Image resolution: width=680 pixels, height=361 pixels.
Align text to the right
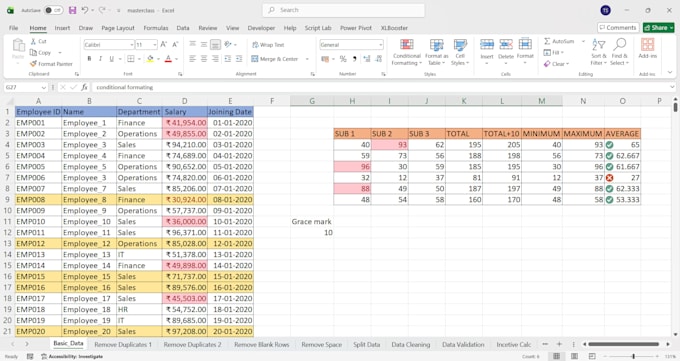(x=215, y=59)
